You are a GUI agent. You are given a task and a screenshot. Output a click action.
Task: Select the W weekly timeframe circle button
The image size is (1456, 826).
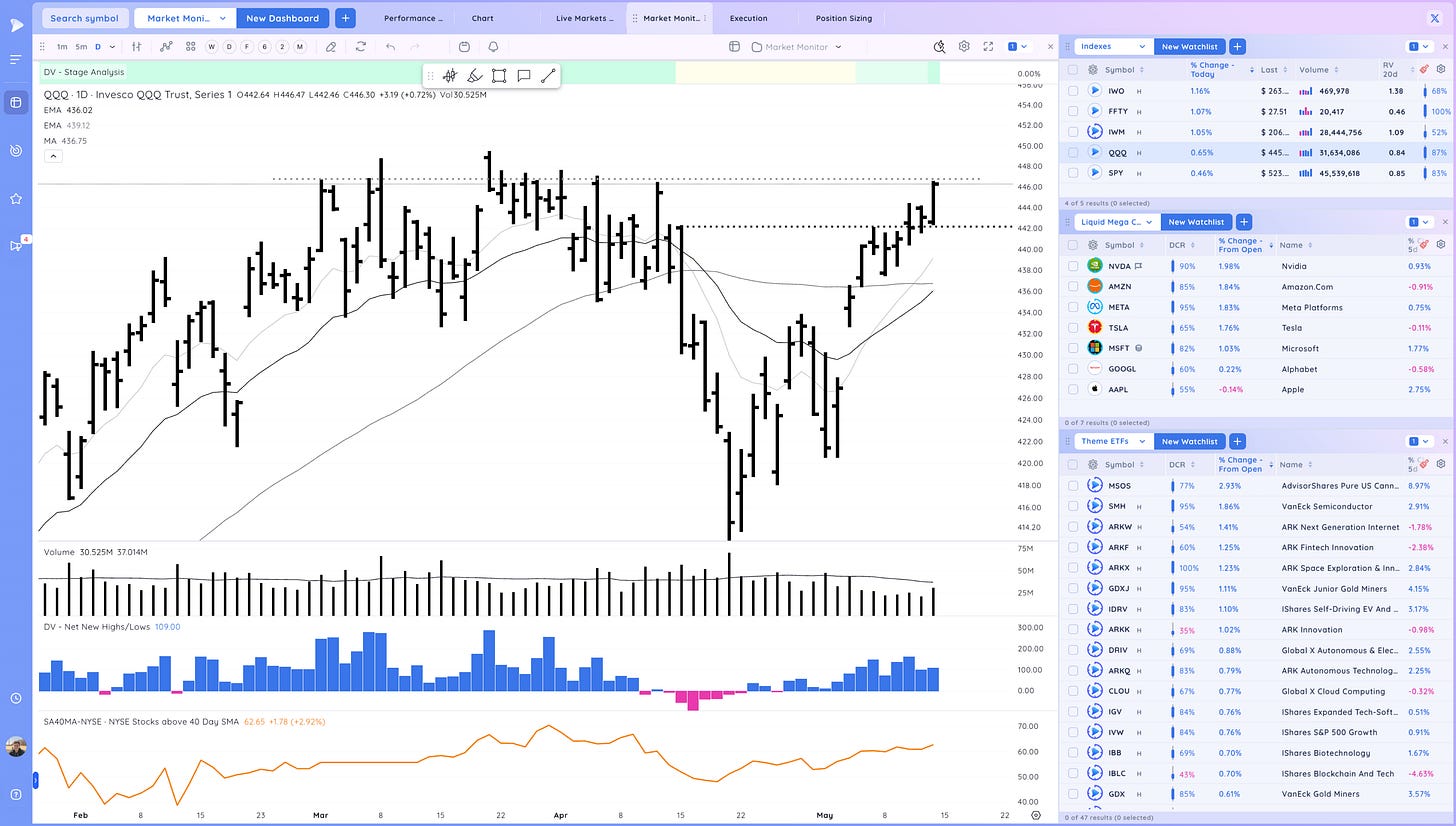click(x=212, y=46)
